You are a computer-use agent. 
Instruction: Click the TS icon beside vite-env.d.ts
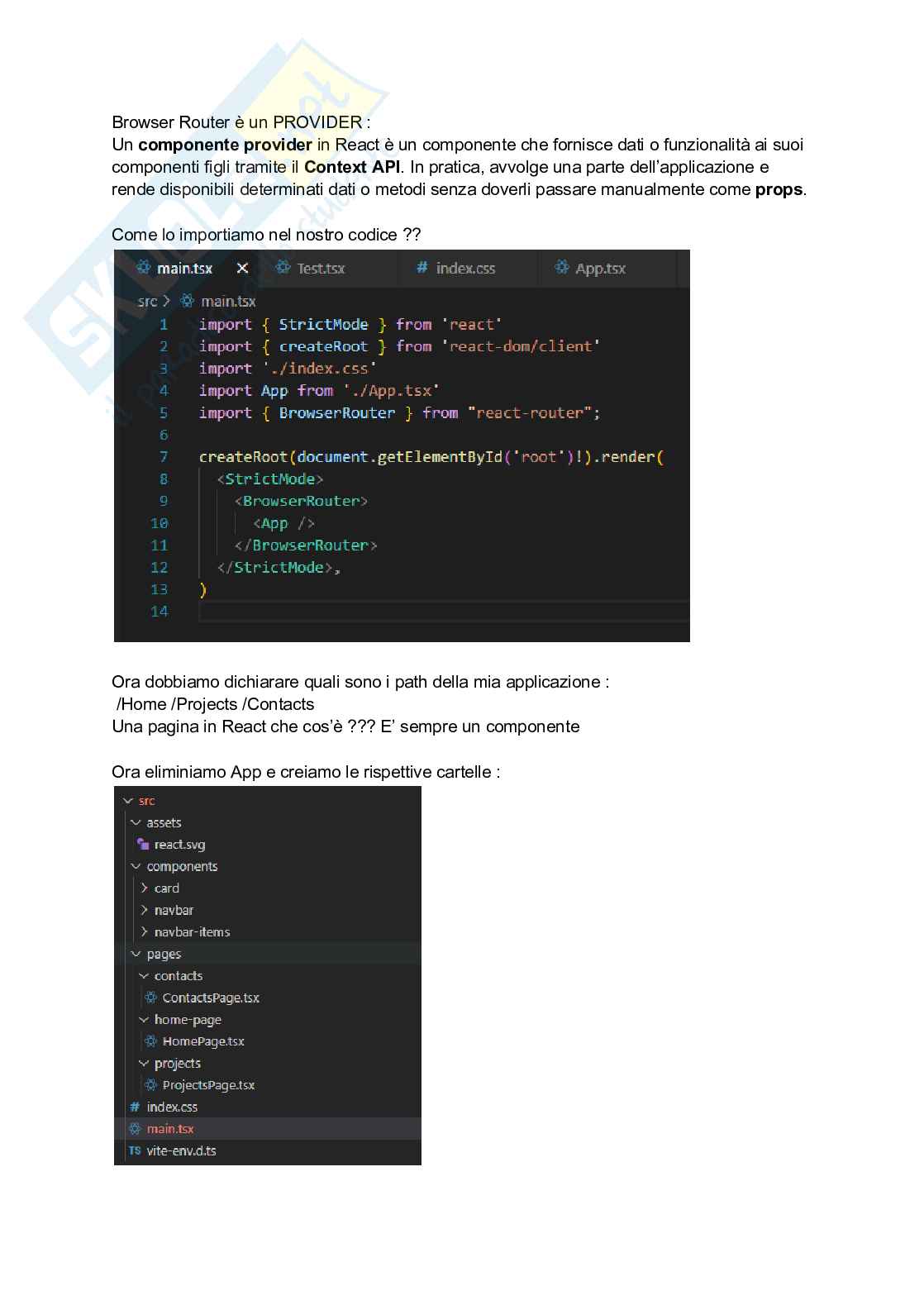pos(135,1150)
